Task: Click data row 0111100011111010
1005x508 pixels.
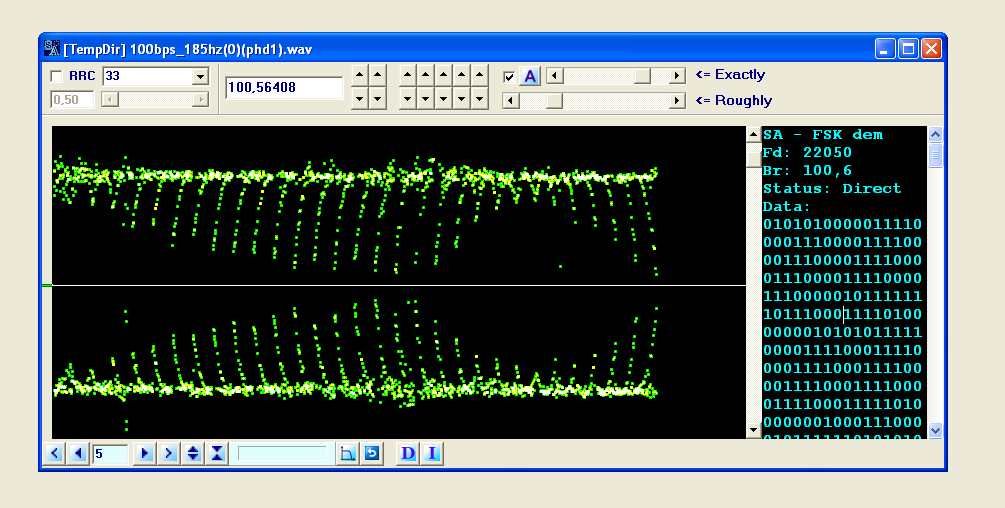Action: click(842, 404)
